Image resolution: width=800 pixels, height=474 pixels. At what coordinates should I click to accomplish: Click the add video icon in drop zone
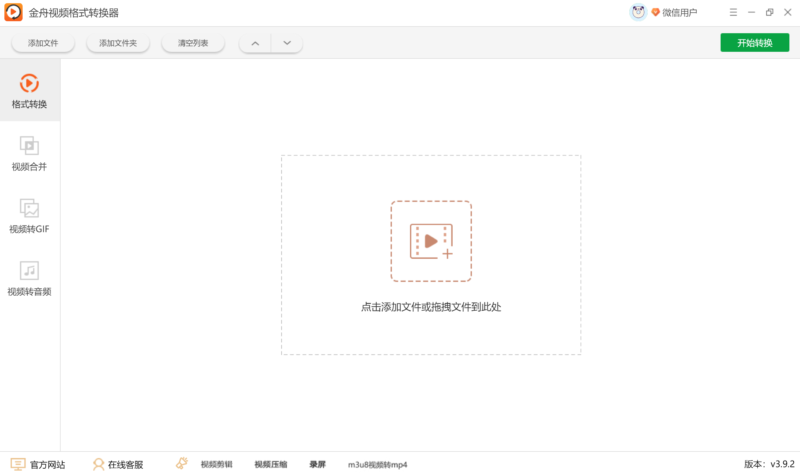click(431, 241)
